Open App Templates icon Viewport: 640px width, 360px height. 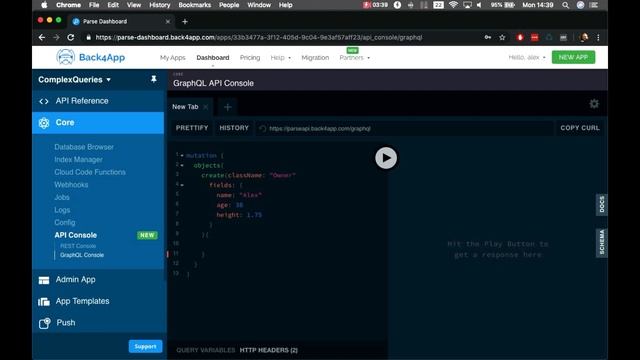click(x=44, y=302)
